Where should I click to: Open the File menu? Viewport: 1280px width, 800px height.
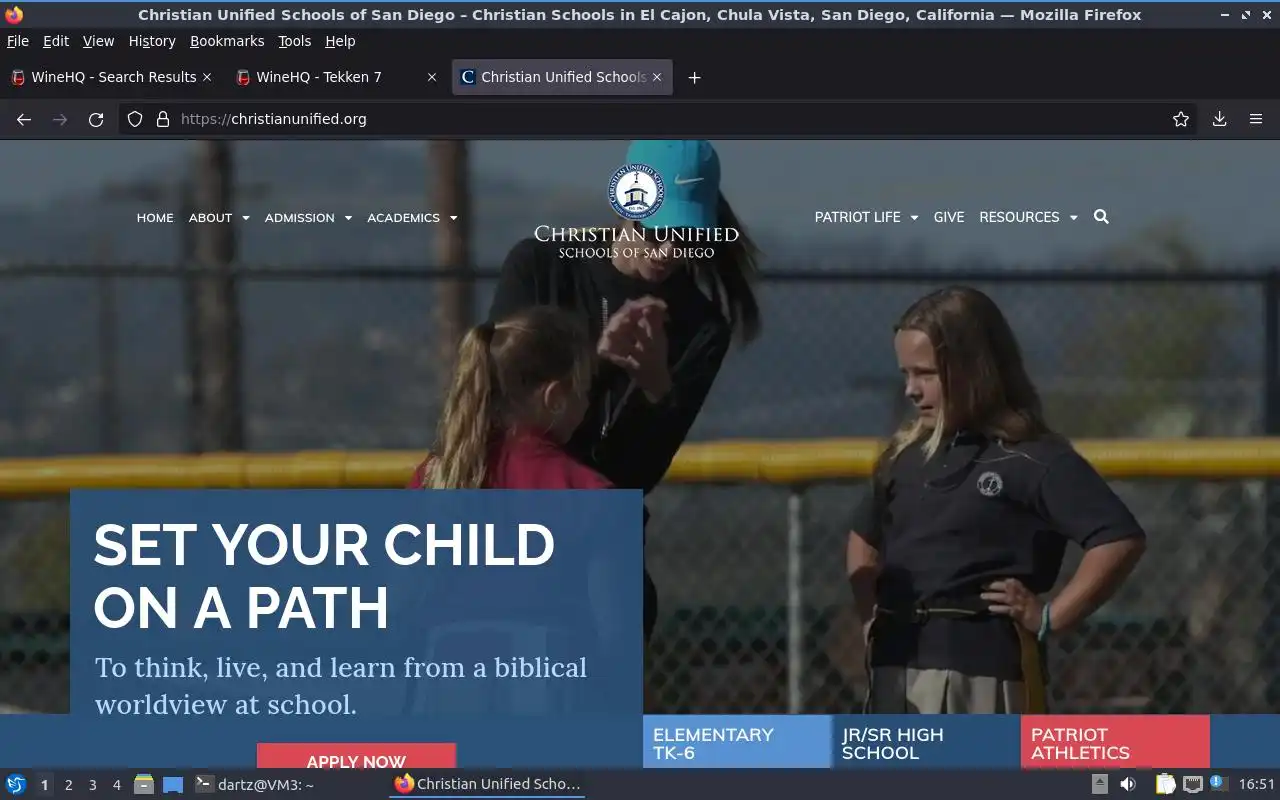(18, 41)
